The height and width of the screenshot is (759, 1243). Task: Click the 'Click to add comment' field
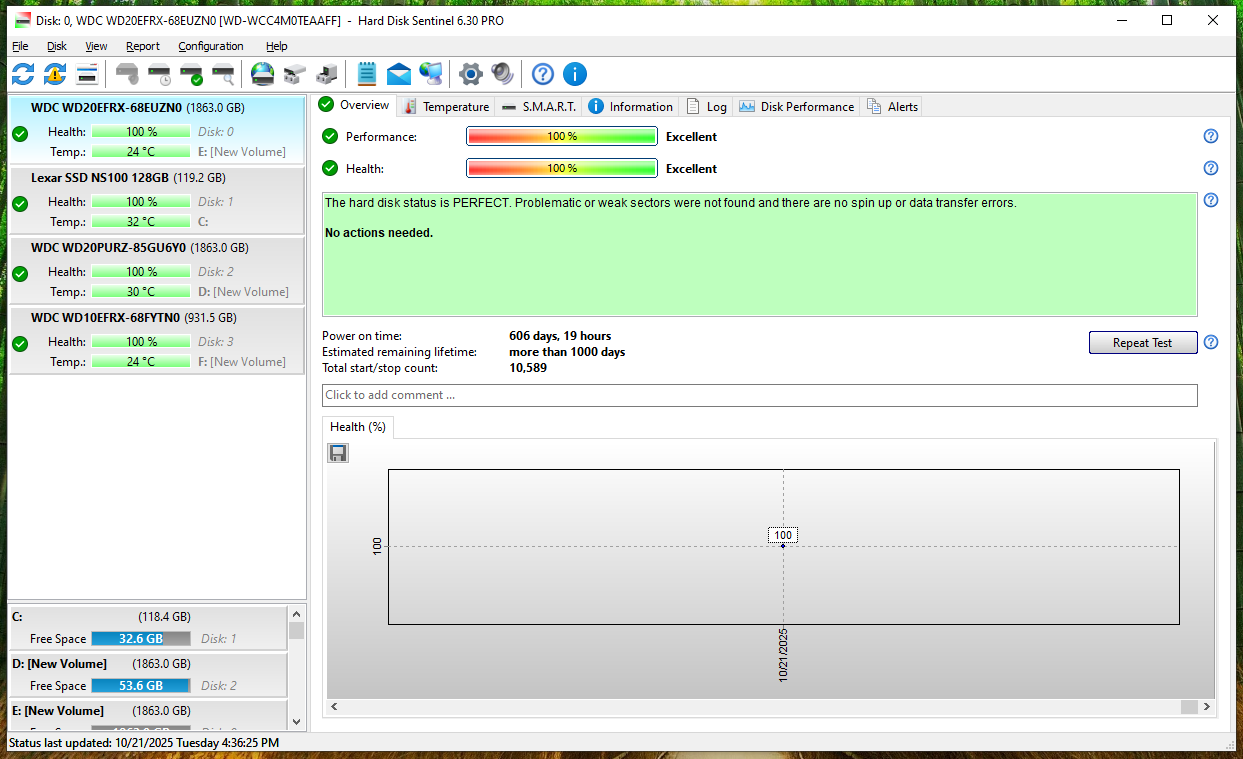tap(758, 395)
